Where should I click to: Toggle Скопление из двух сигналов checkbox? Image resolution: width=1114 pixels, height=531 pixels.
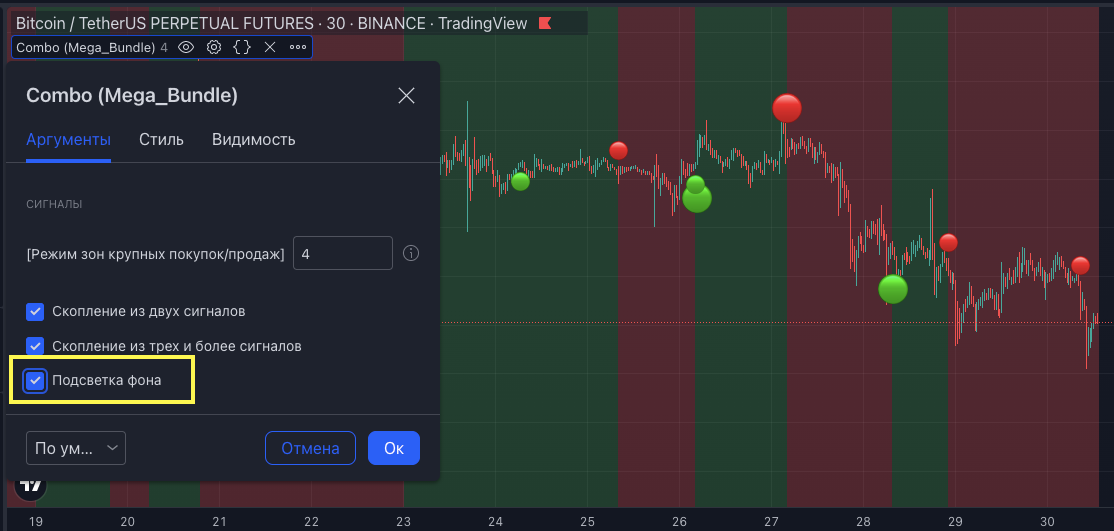pyautogui.click(x=36, y=311)
